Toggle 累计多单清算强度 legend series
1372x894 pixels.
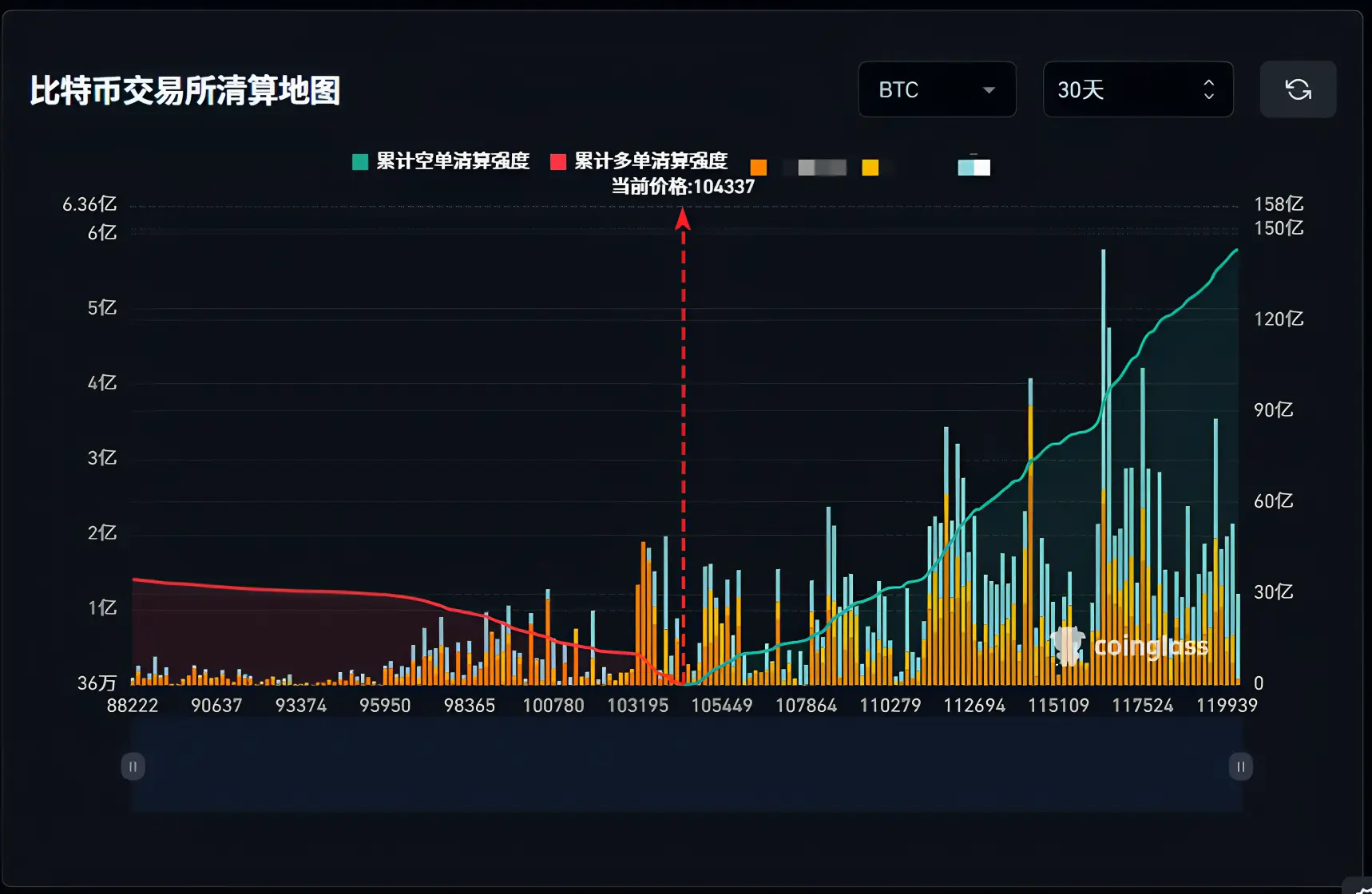[x=639, y=161]
